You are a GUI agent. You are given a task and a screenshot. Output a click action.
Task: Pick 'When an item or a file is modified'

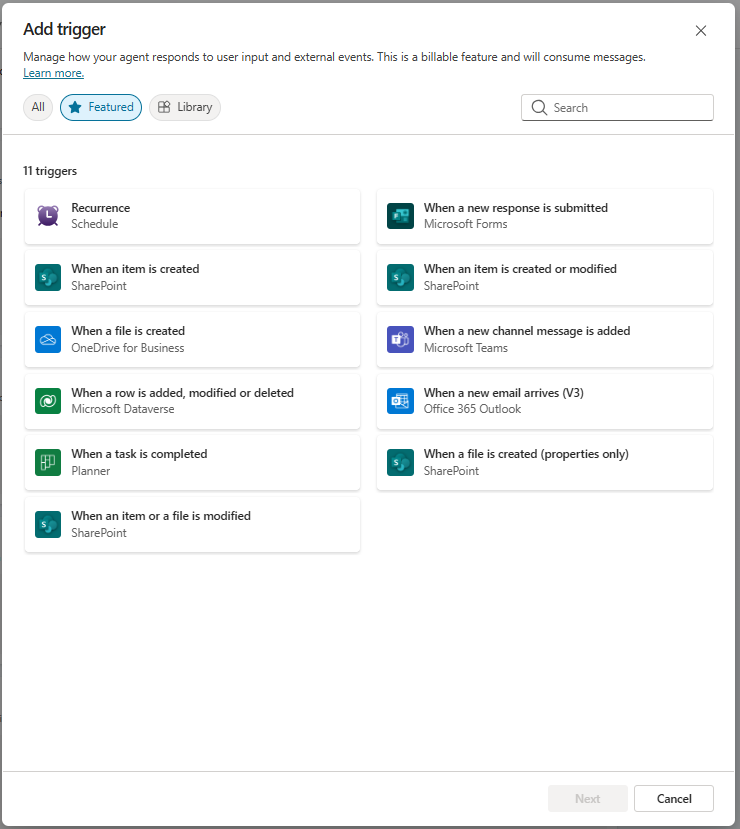pos(192,524)
